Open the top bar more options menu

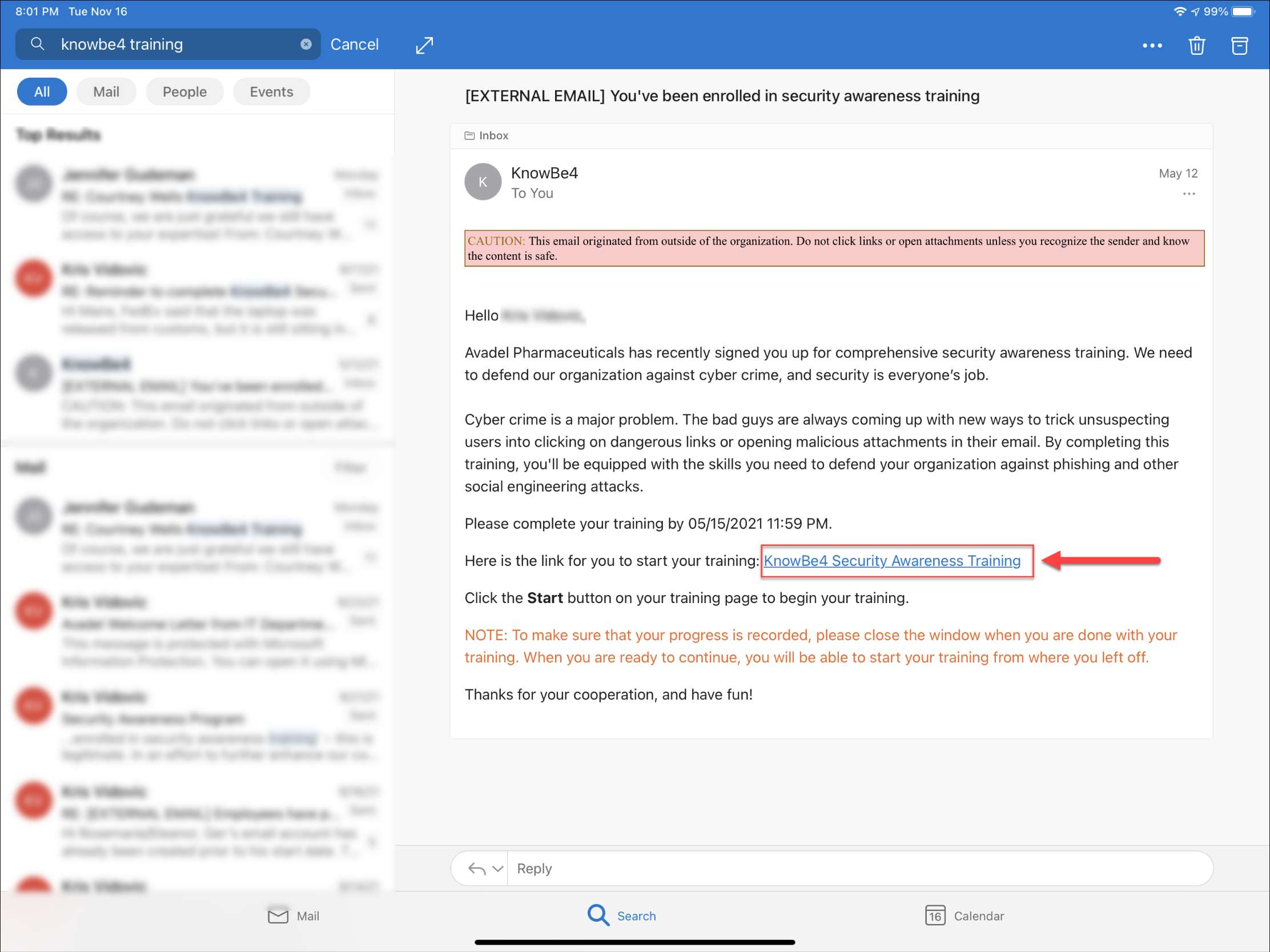[1152, 45]
